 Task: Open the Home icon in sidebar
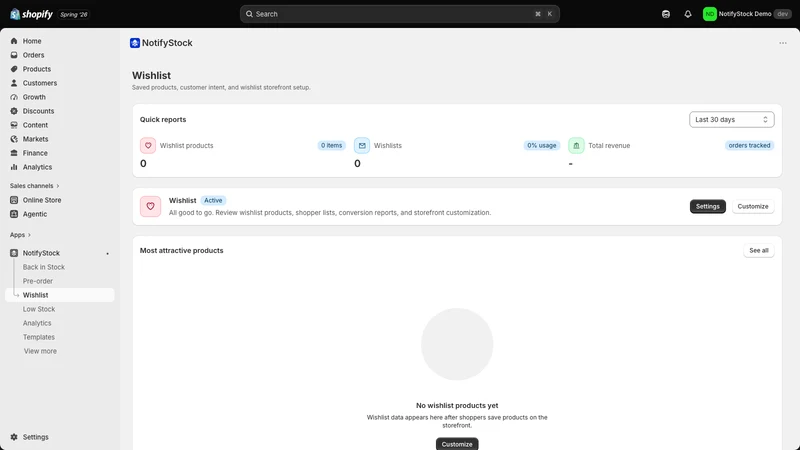point(14,41)
